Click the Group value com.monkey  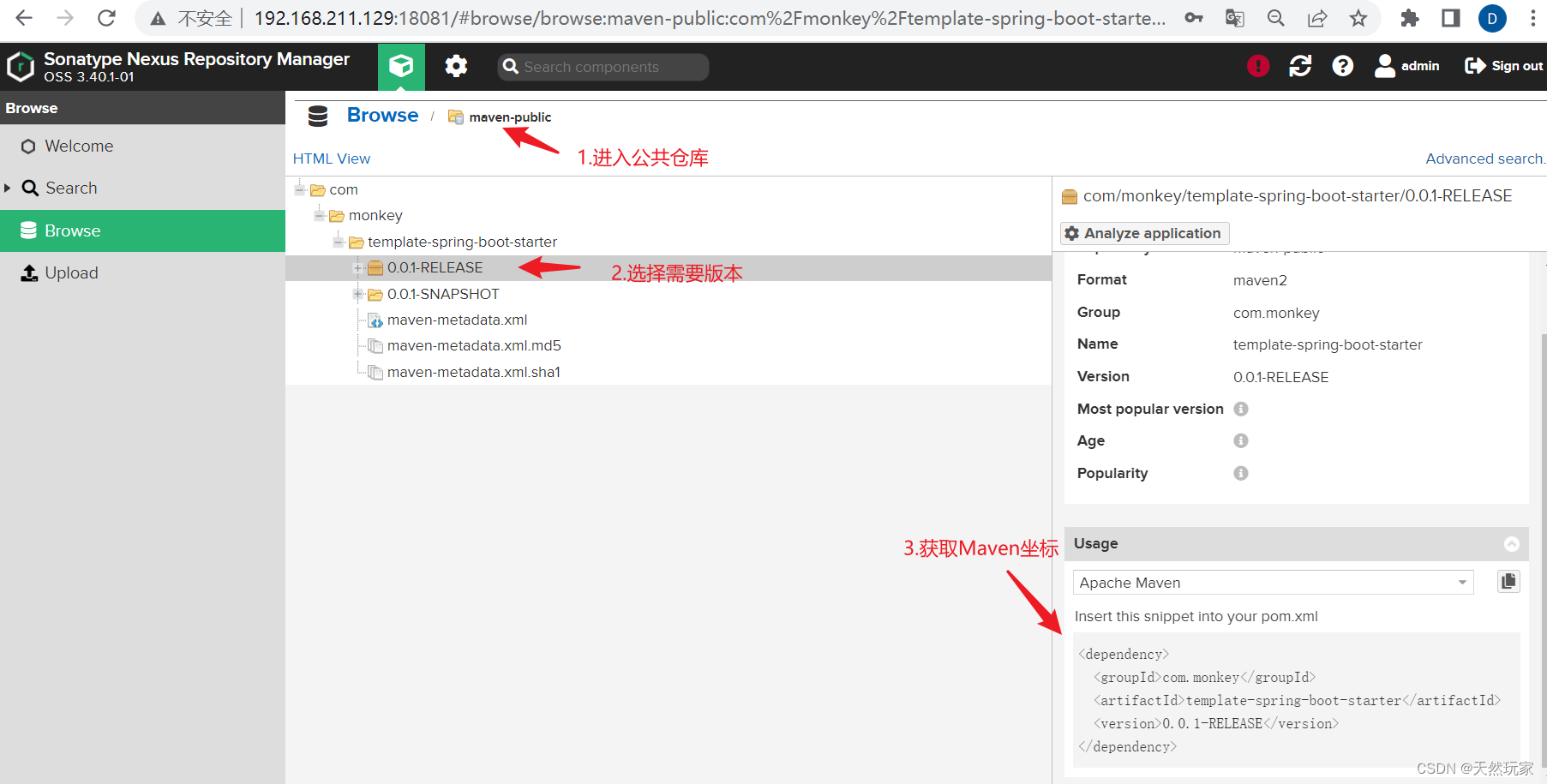(1276, 313)
